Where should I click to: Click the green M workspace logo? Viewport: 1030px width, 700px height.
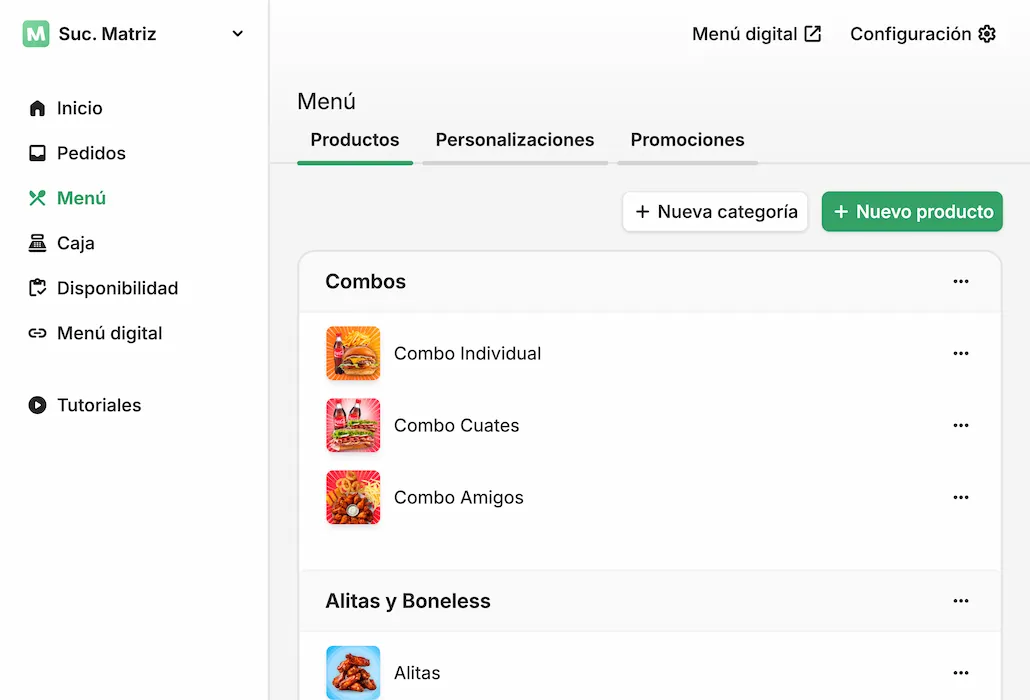tap(34, 33)
